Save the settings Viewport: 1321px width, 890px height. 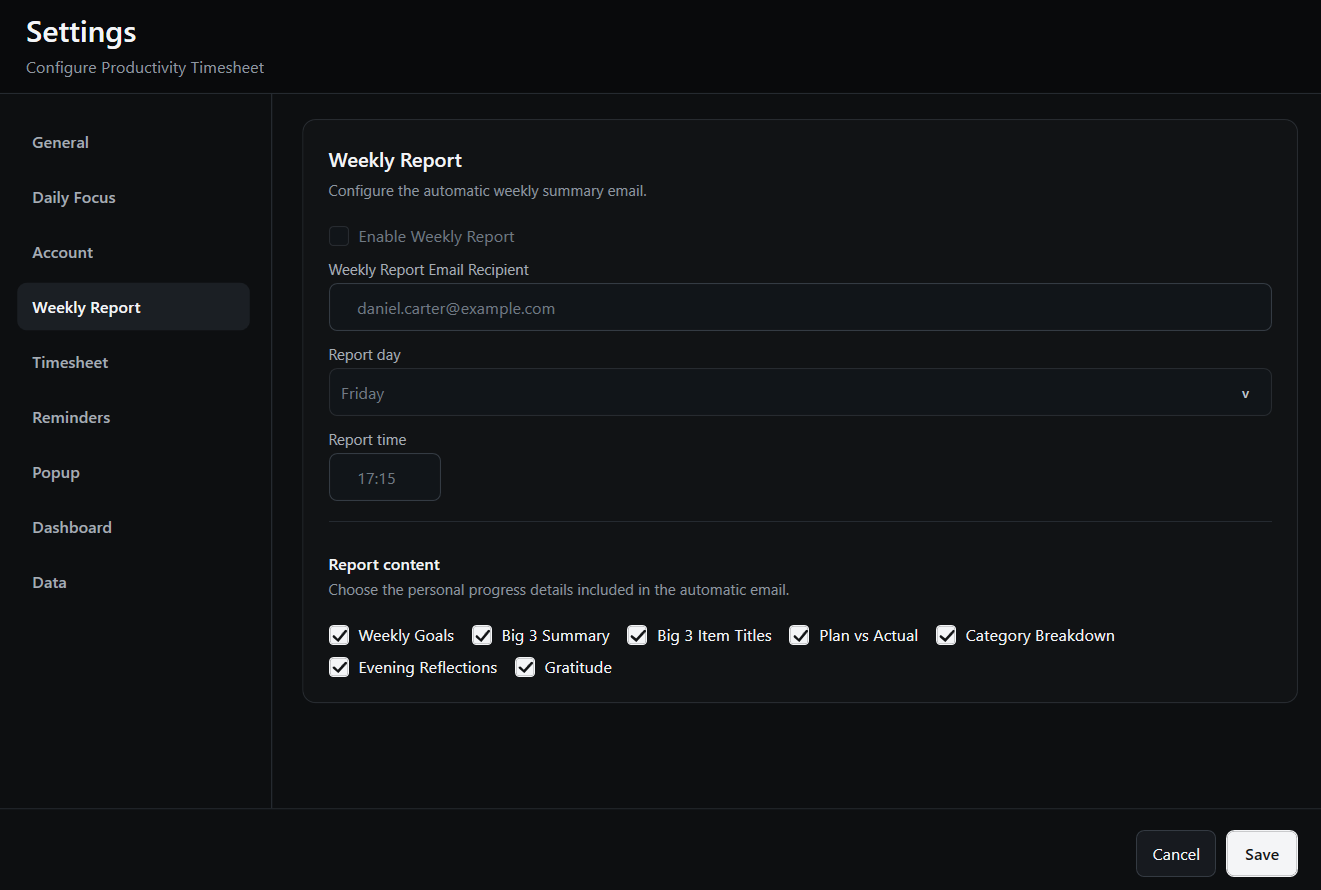coord(1262,854)
